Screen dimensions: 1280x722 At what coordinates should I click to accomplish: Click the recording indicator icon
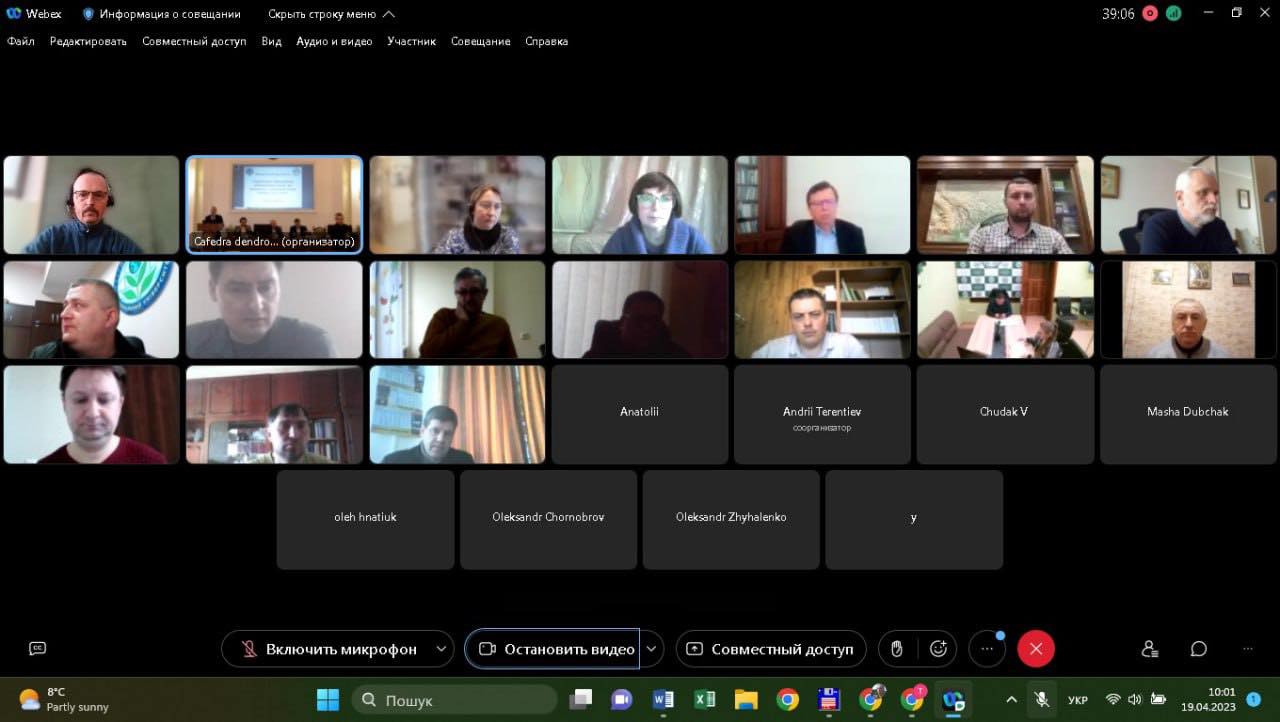pyautogui.click(x=1150, y=13)
